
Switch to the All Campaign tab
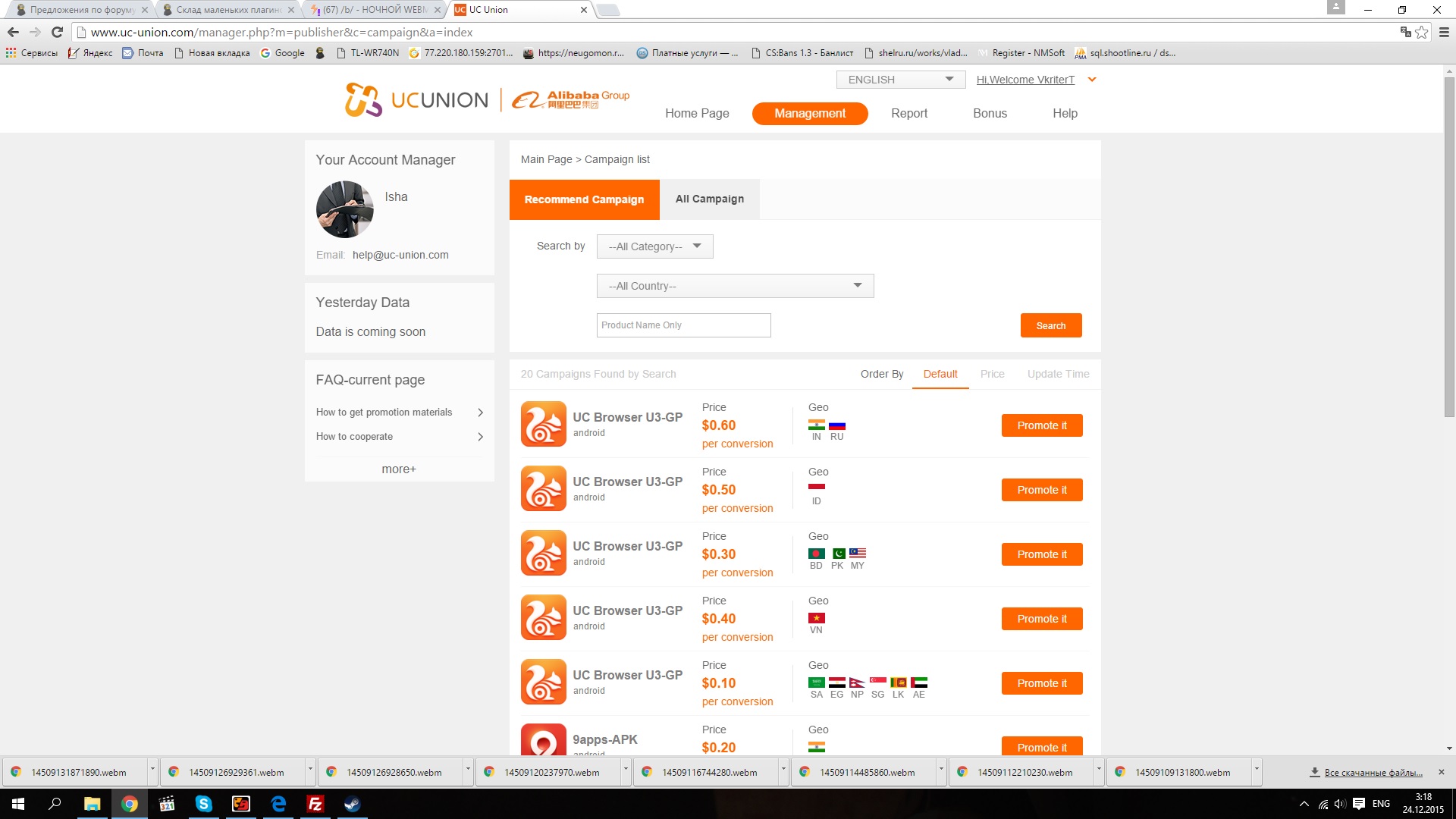(x=710, y=199)
